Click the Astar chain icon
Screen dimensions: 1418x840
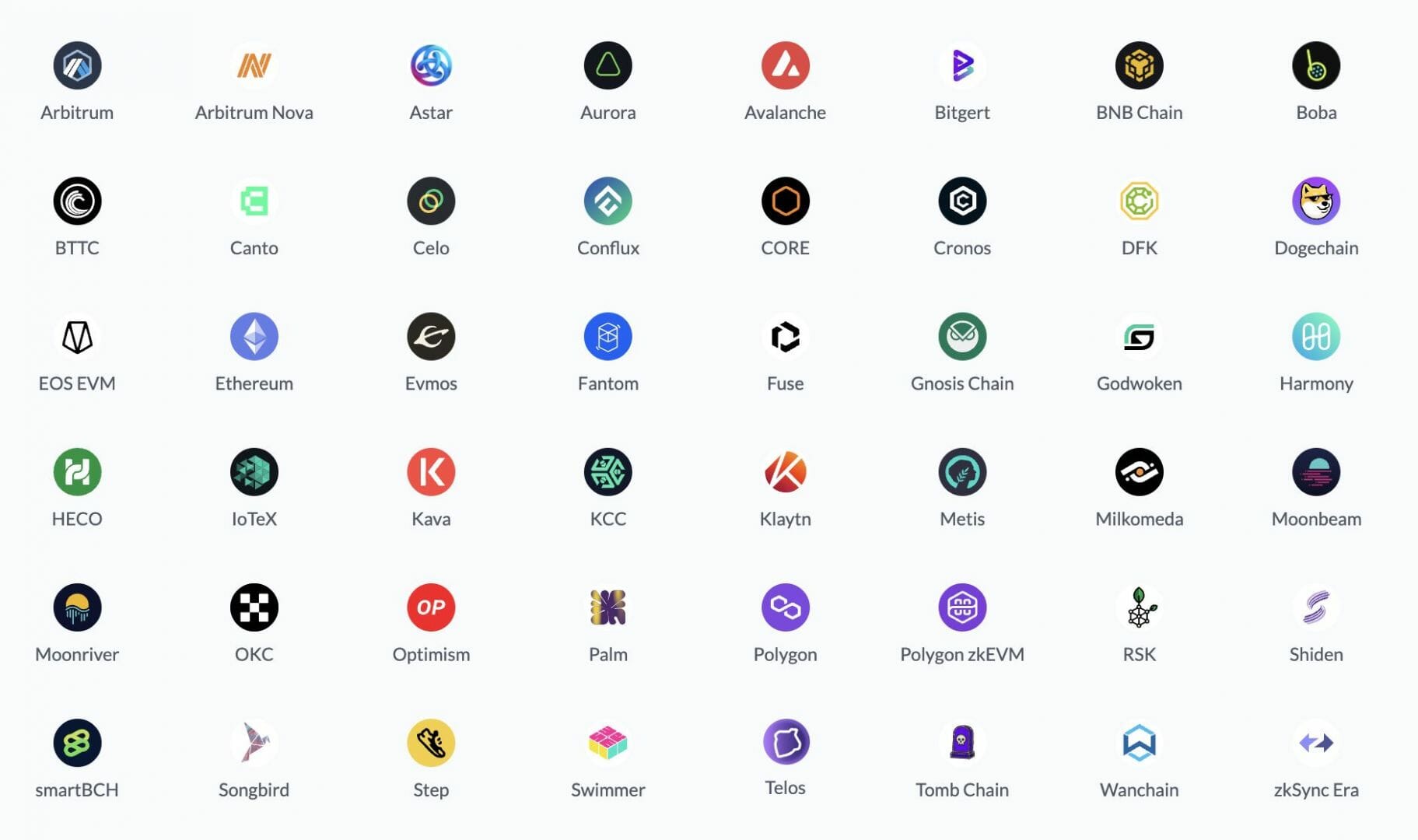coord(431,65)
